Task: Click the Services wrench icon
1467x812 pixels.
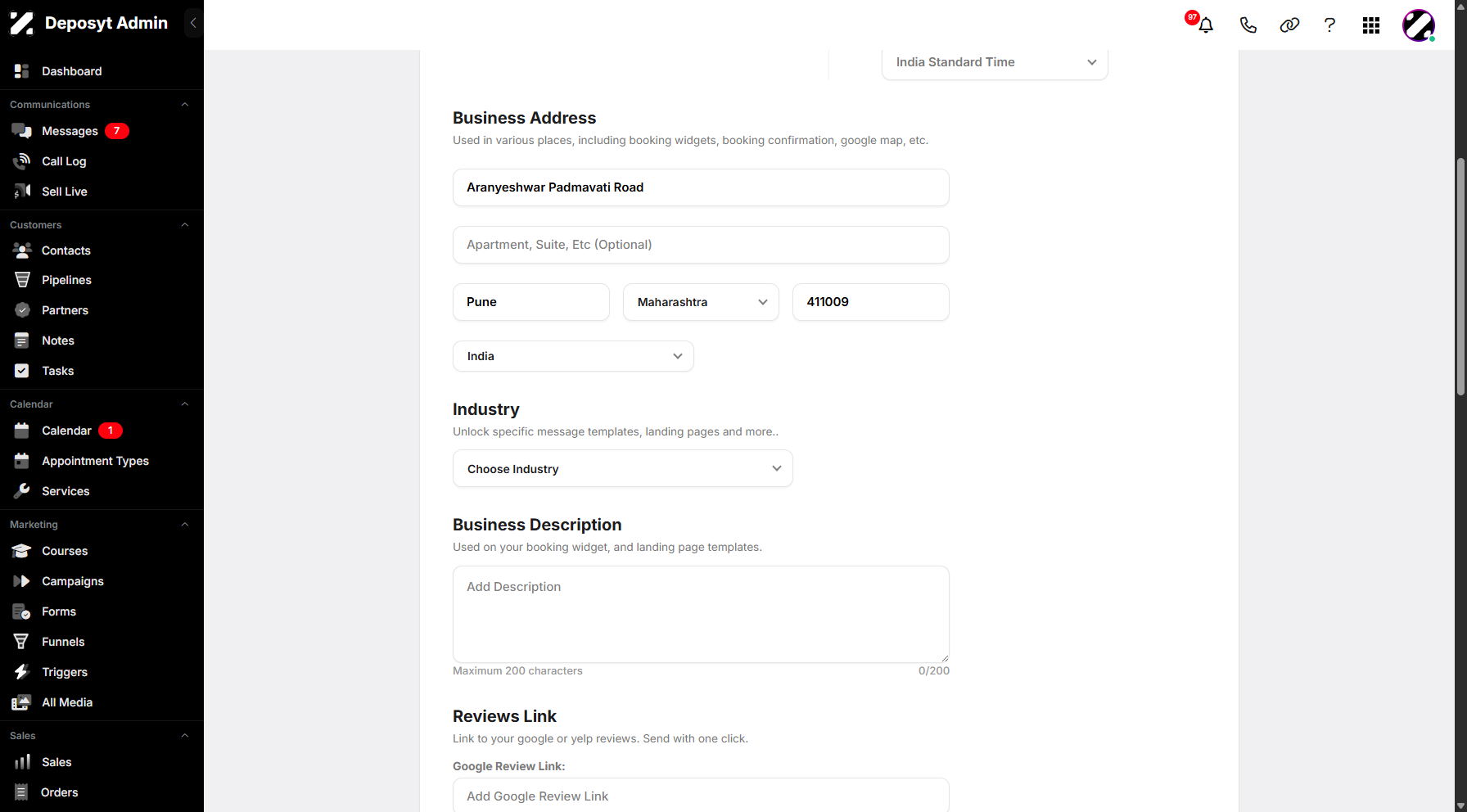Action: coord(22,491)
